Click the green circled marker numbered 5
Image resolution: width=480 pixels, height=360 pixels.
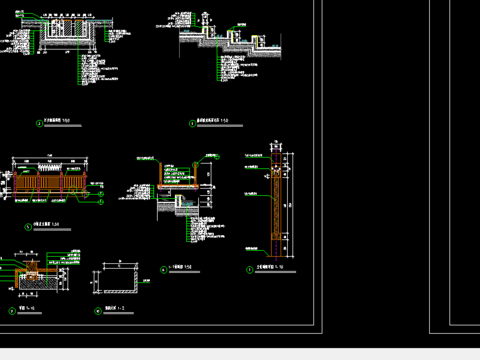[28, 227]
